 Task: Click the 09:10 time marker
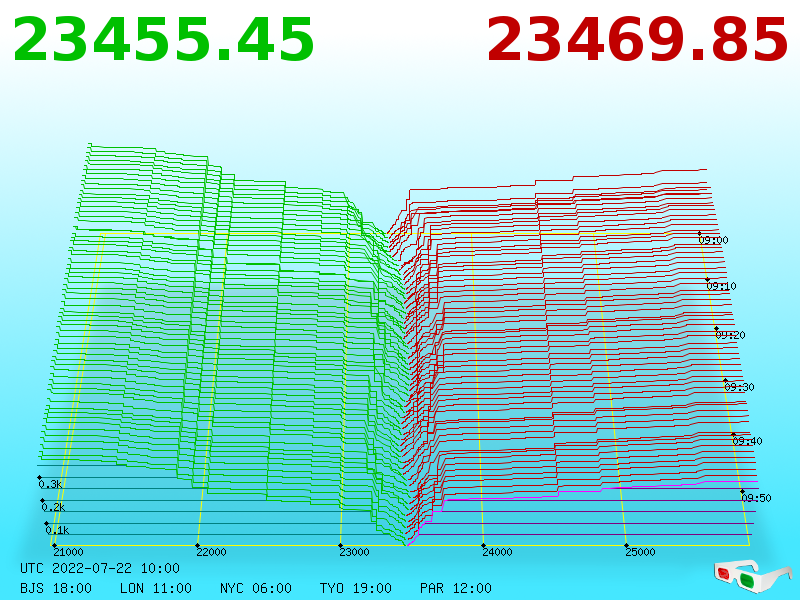click(x=721, y=286)
